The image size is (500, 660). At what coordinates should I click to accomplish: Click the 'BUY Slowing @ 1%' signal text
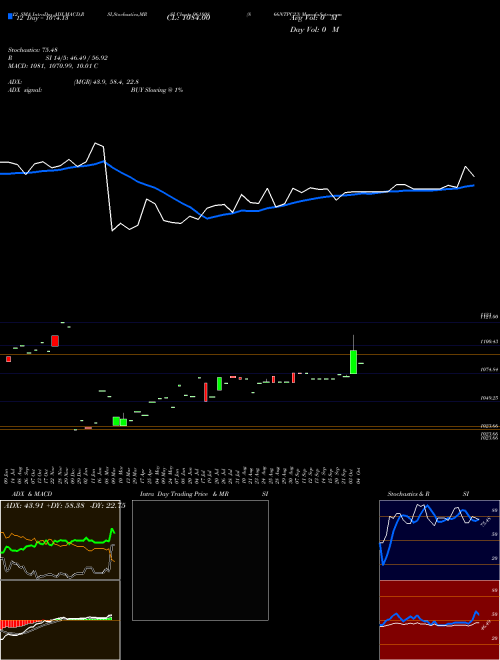point(157,90)
